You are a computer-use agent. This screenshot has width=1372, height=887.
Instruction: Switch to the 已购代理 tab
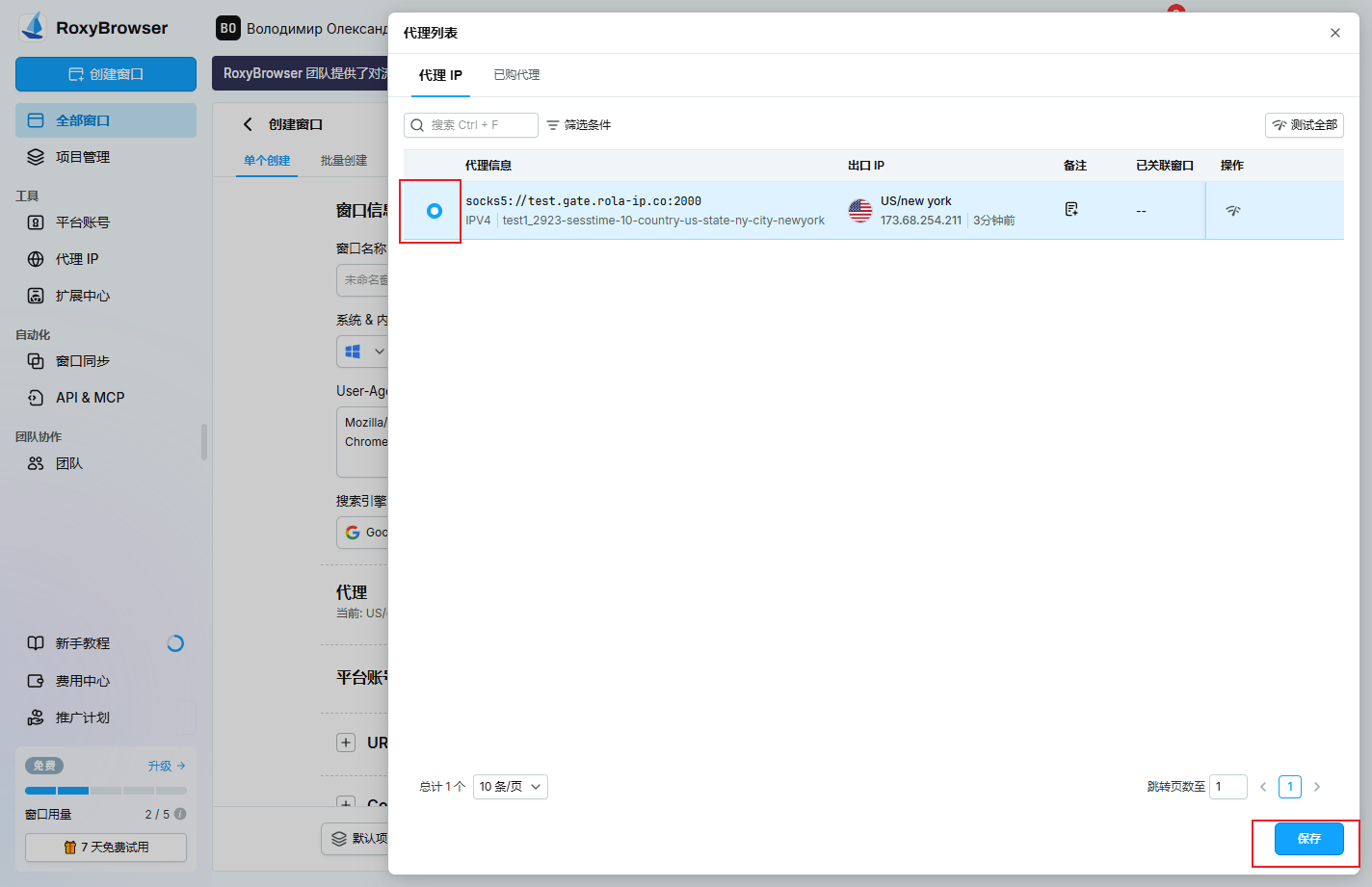518,74
